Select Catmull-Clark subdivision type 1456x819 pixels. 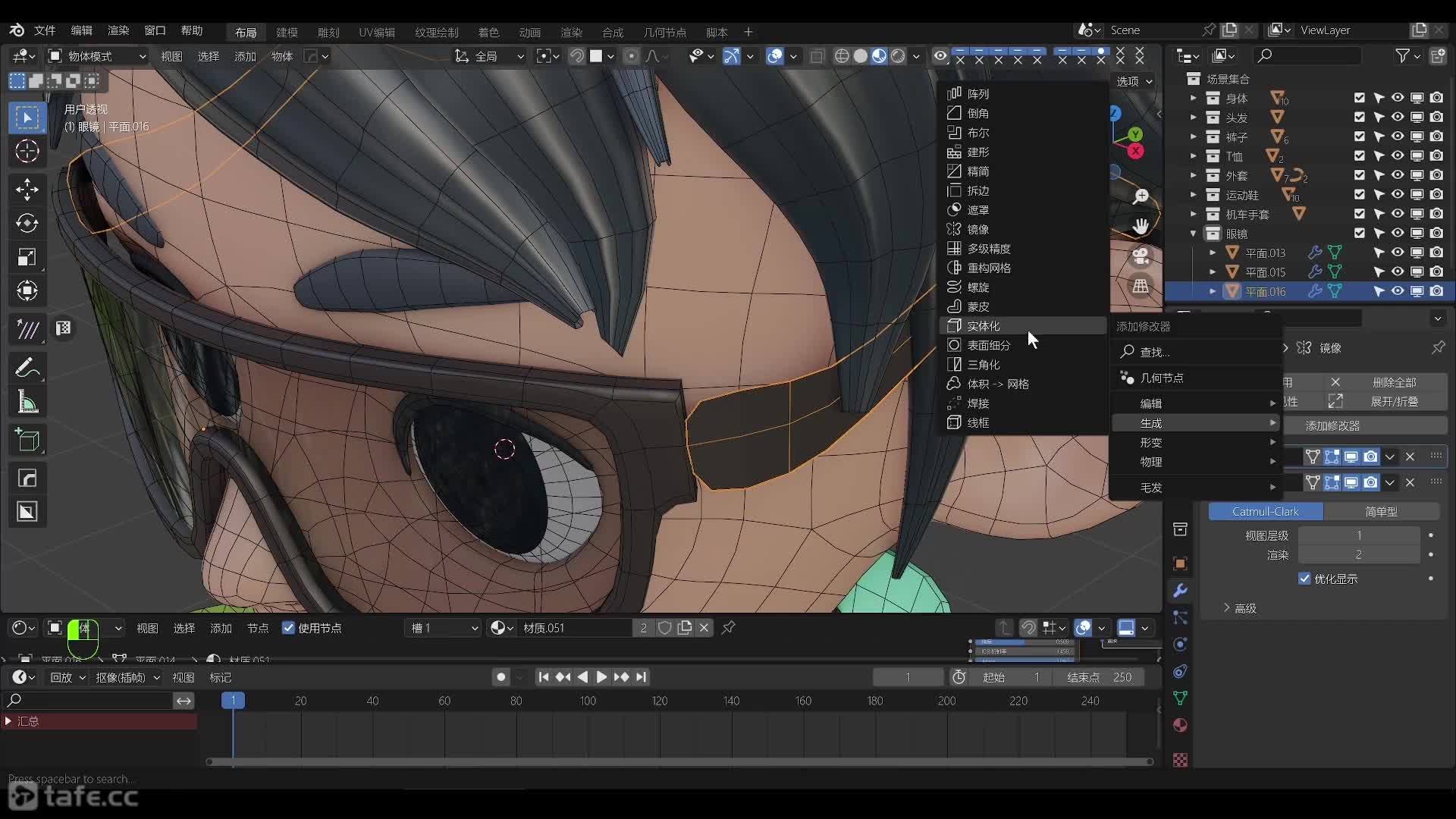click(1265, 512)
